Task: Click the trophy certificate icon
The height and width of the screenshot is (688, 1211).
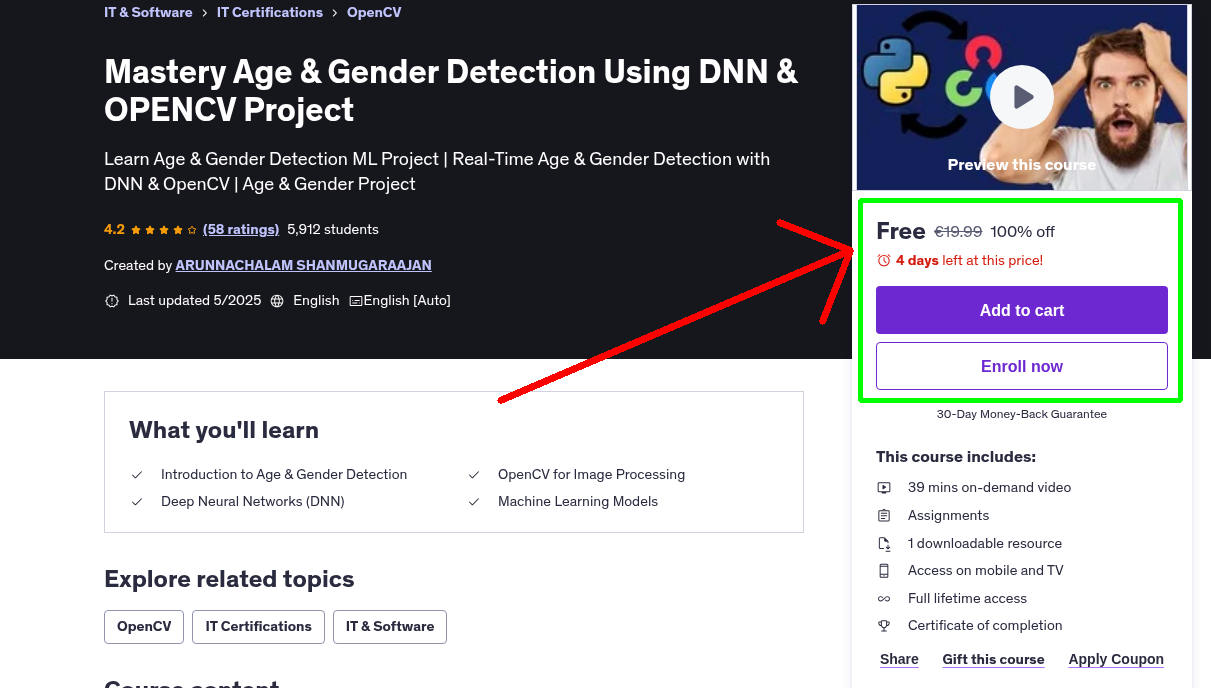Action: click(x=884, y=626)
